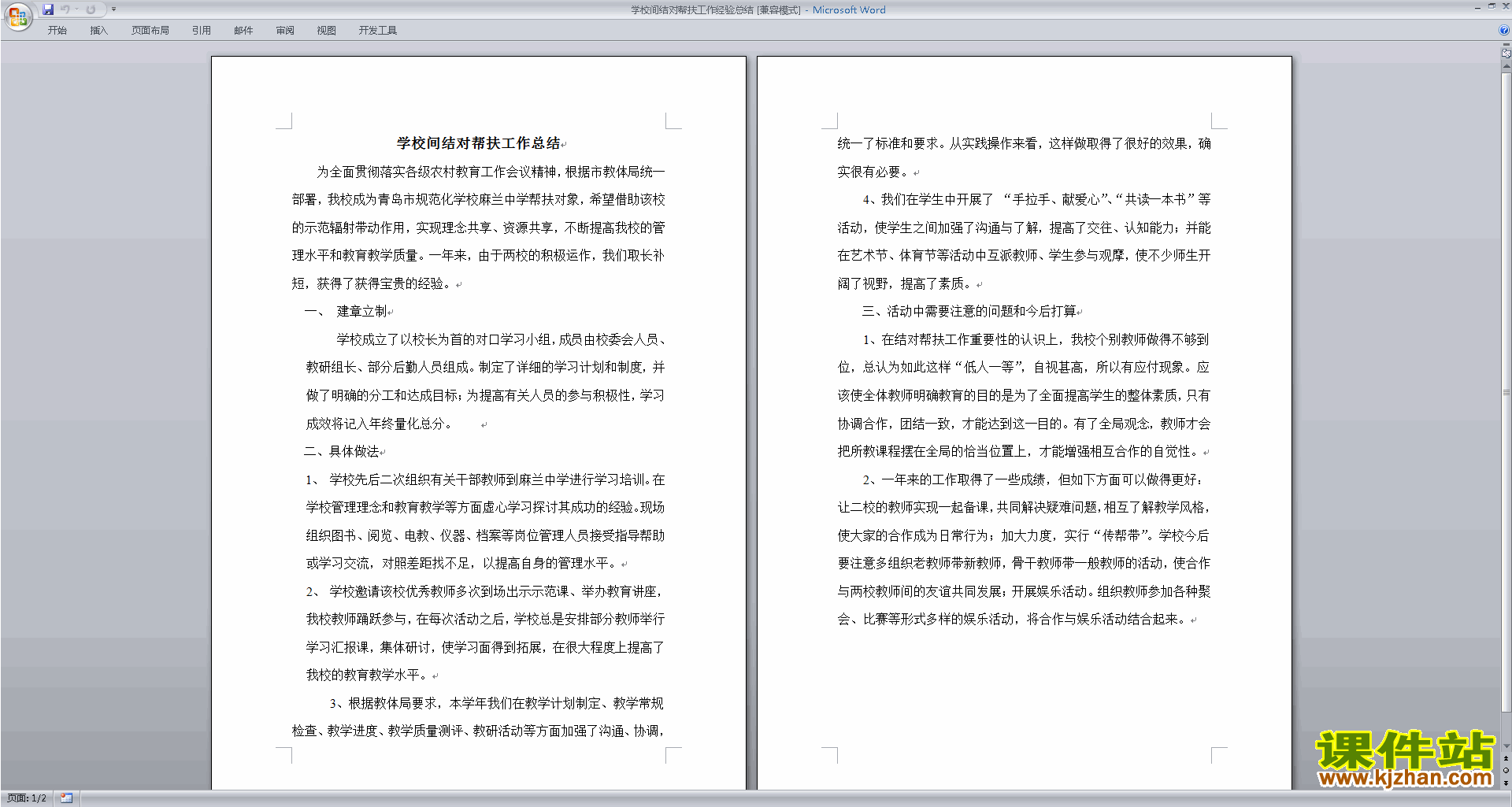Click the line 实很有必要。
The image size is (1512, 807).
point(874,172)
